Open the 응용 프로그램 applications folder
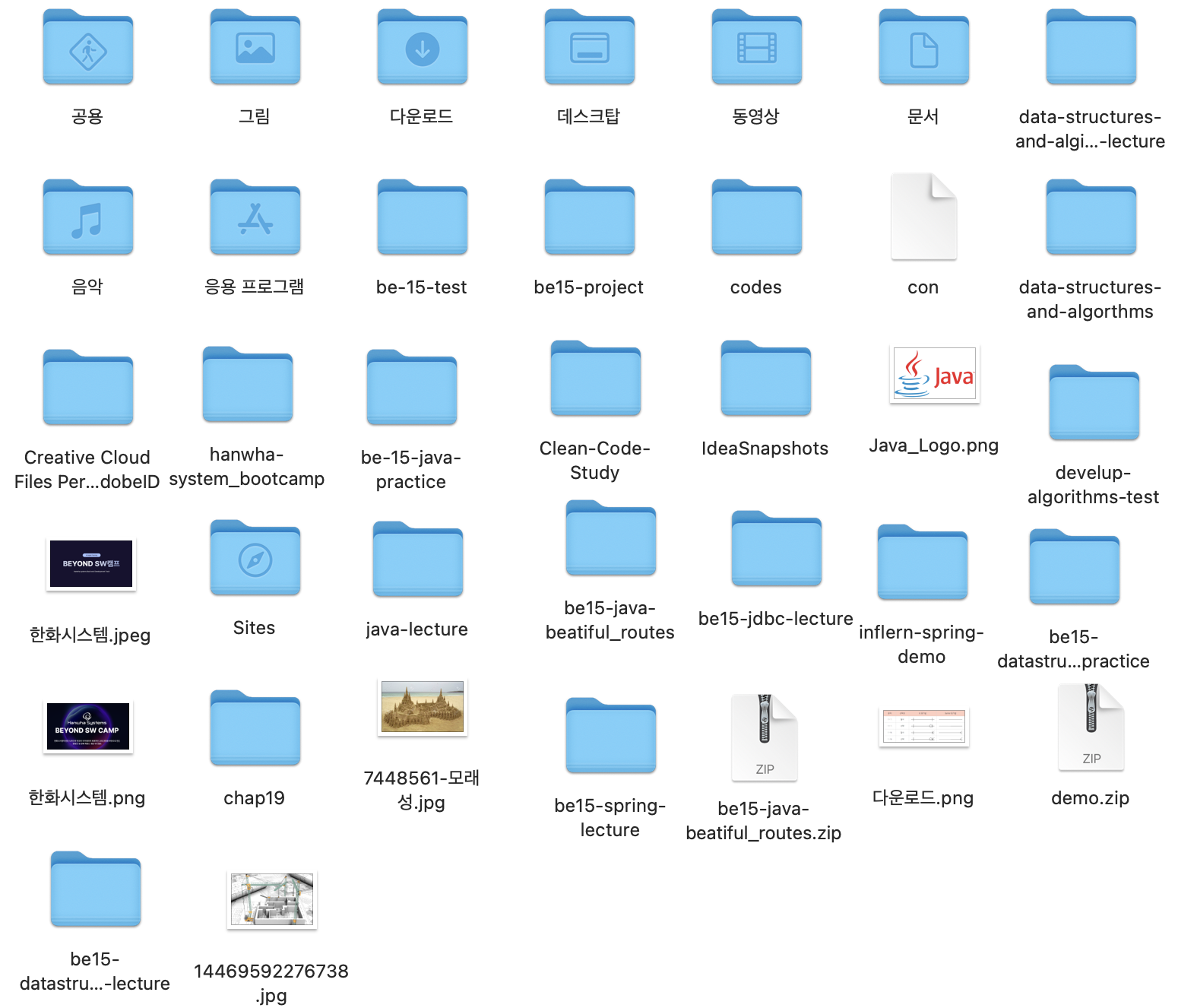 pos(255,217)
